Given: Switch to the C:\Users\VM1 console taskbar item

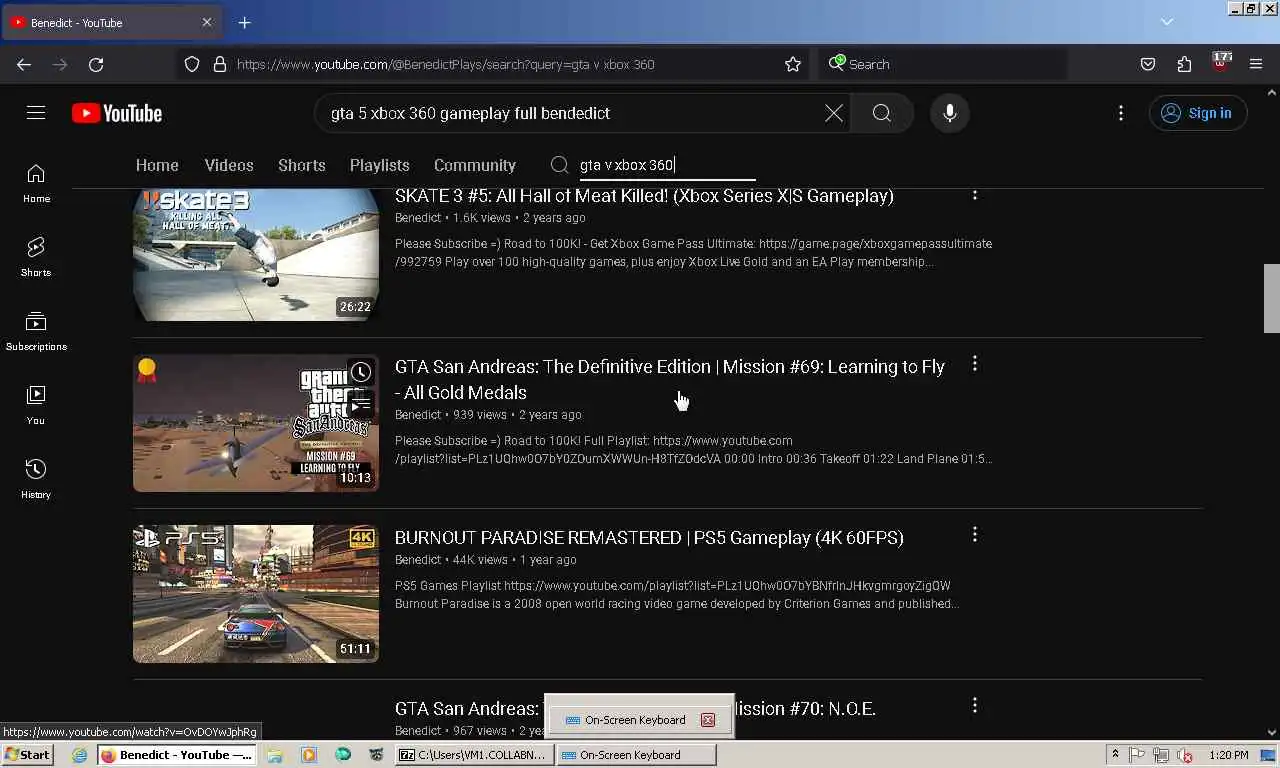Looking at the screenshot, I should [474, 755].
